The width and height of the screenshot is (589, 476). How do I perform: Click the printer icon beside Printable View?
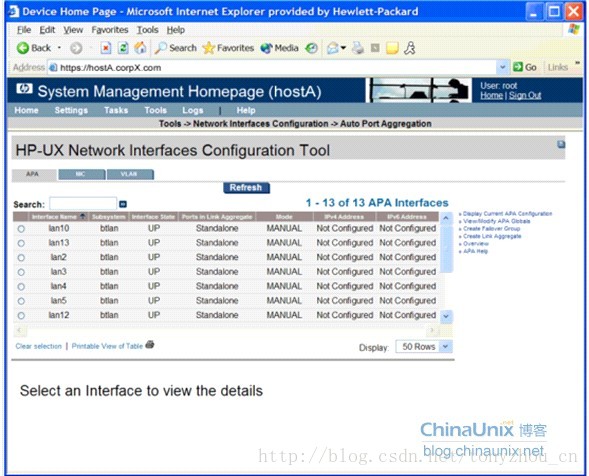click(x=150, y=344)
